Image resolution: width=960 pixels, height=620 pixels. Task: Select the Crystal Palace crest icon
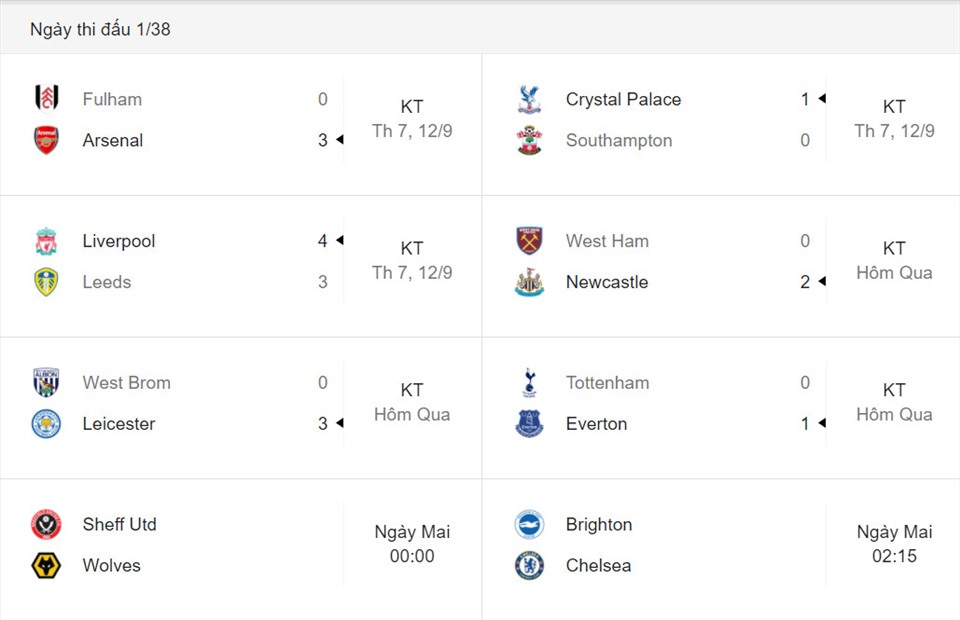click(x=529, y=99)
